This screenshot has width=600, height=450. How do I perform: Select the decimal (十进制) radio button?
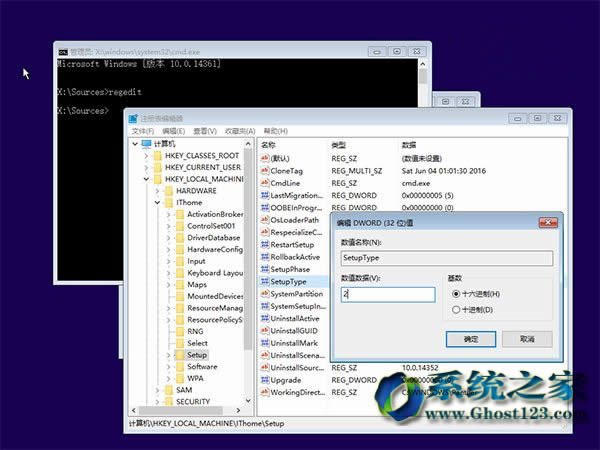[457, 309]
